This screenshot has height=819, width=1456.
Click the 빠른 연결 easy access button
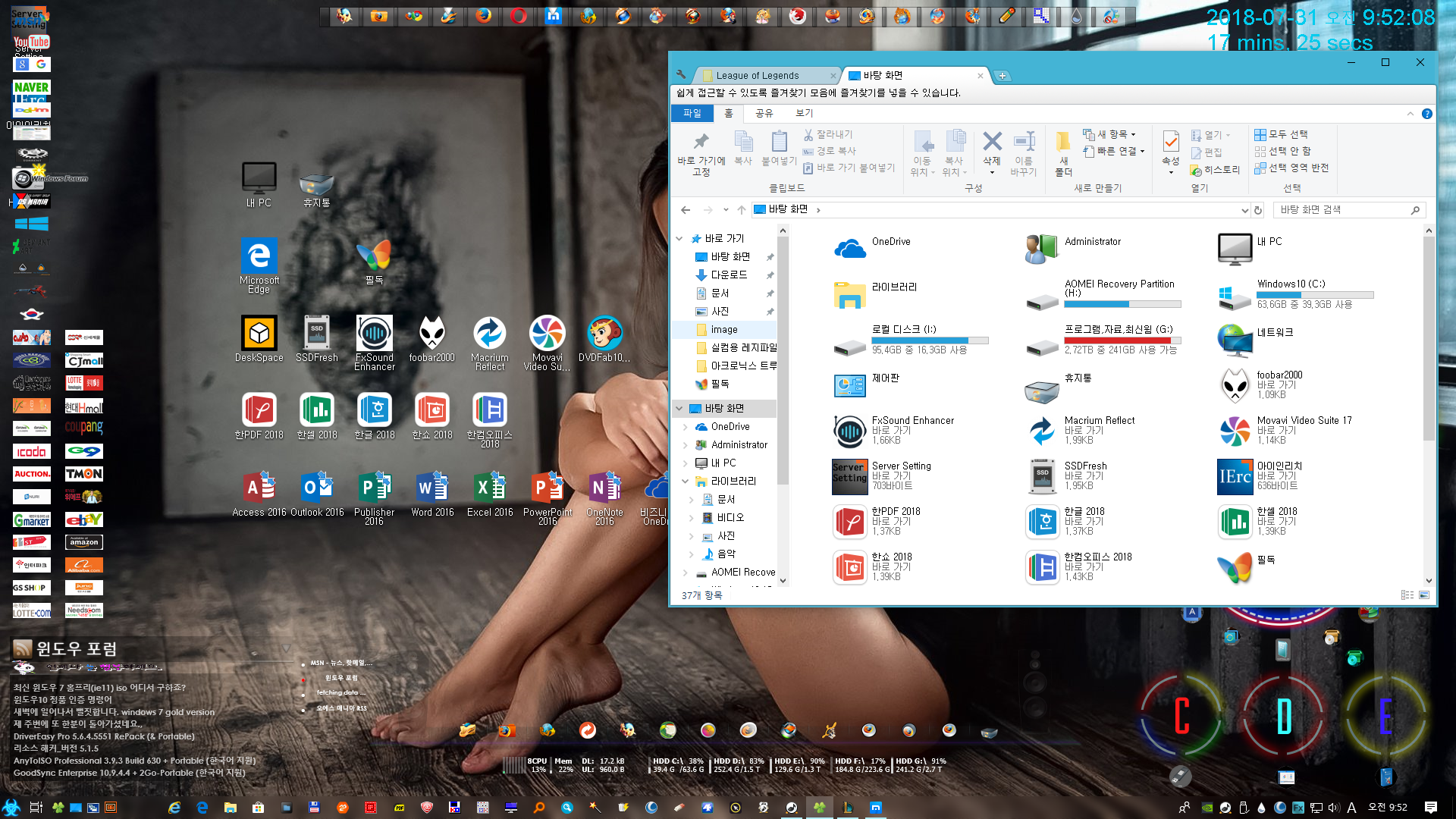click(x=1113, y=151)
